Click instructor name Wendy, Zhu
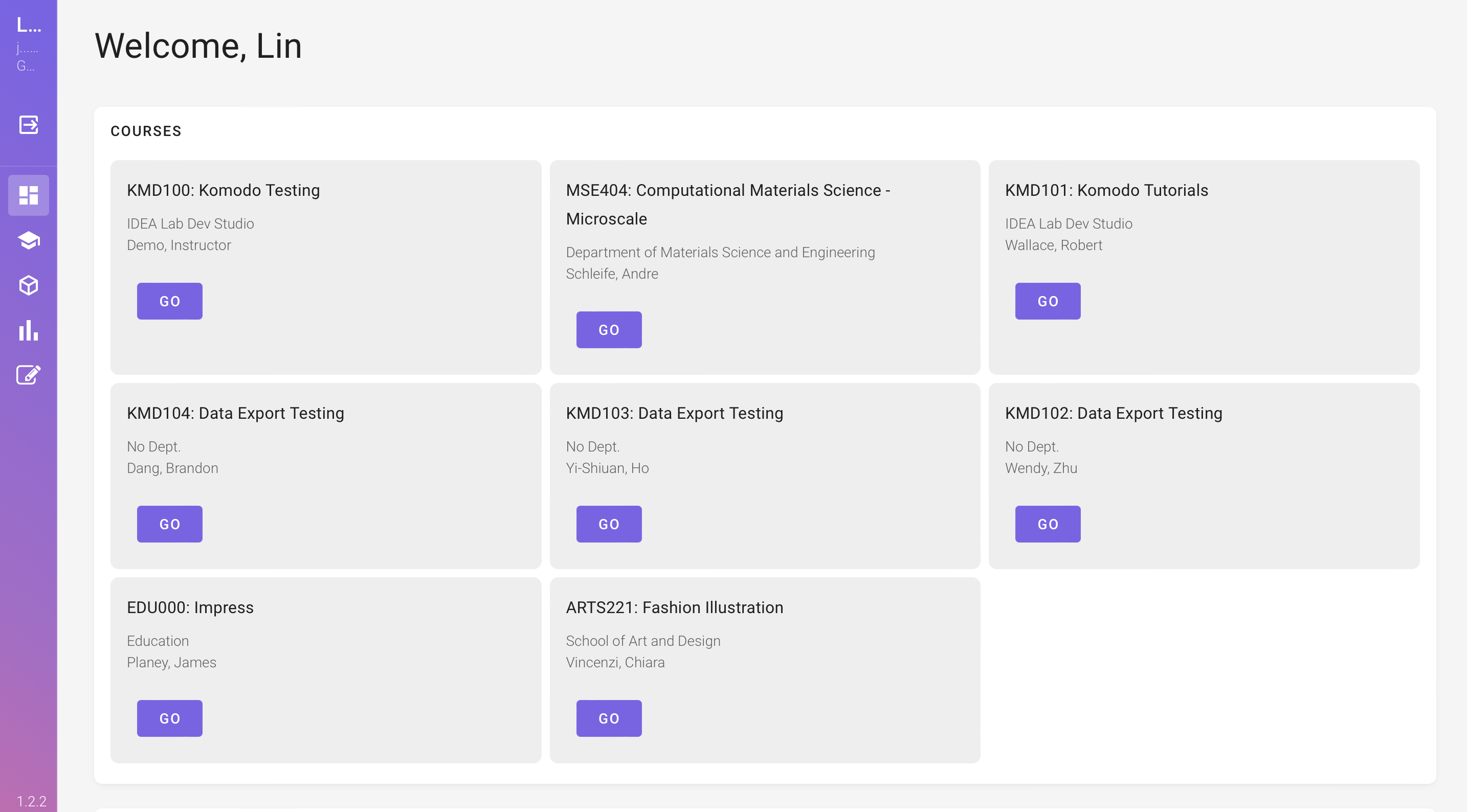1467x812 pixels. point(1041,468)
